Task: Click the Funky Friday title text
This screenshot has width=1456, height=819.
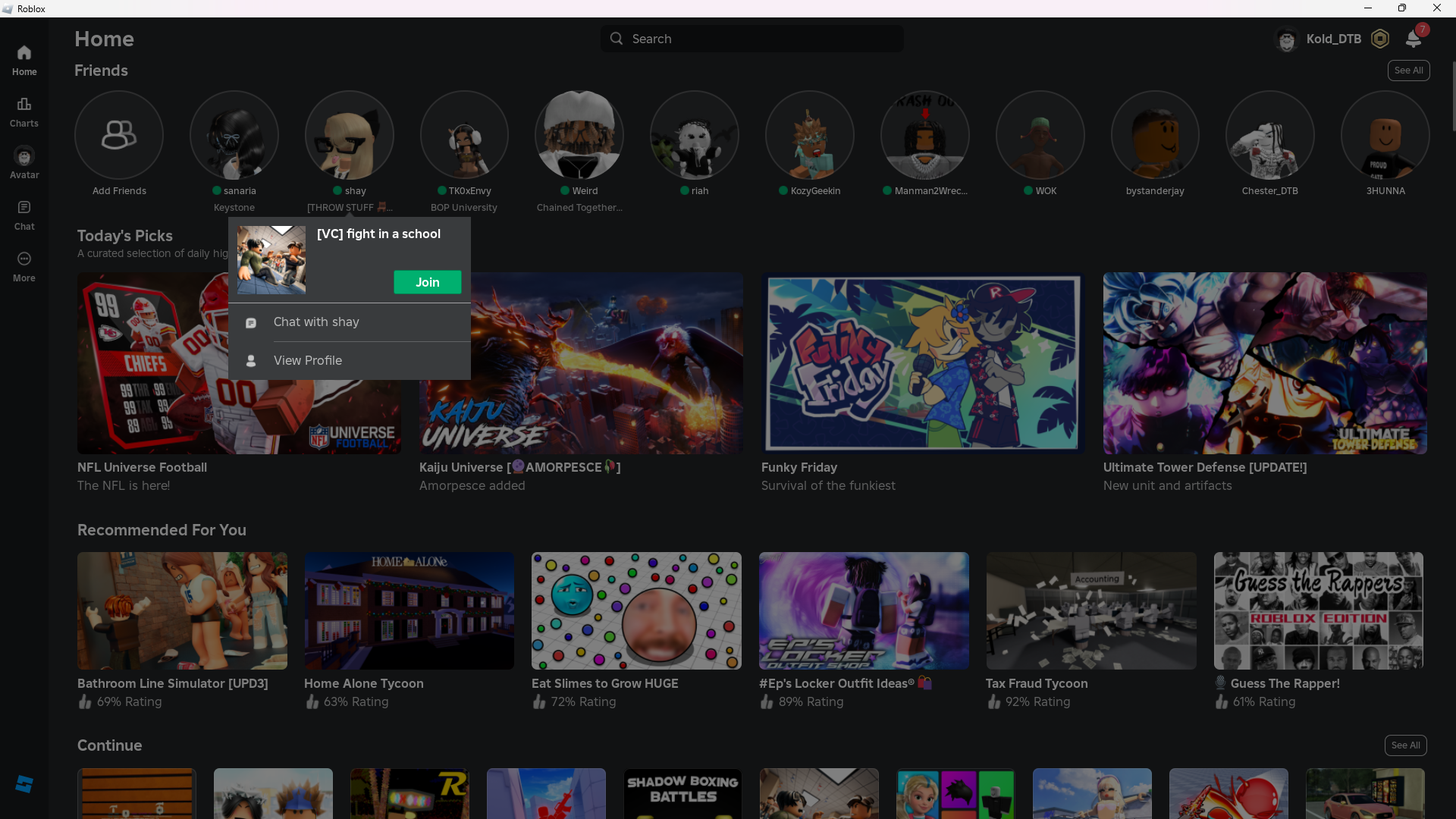Action: coord(799,468)
